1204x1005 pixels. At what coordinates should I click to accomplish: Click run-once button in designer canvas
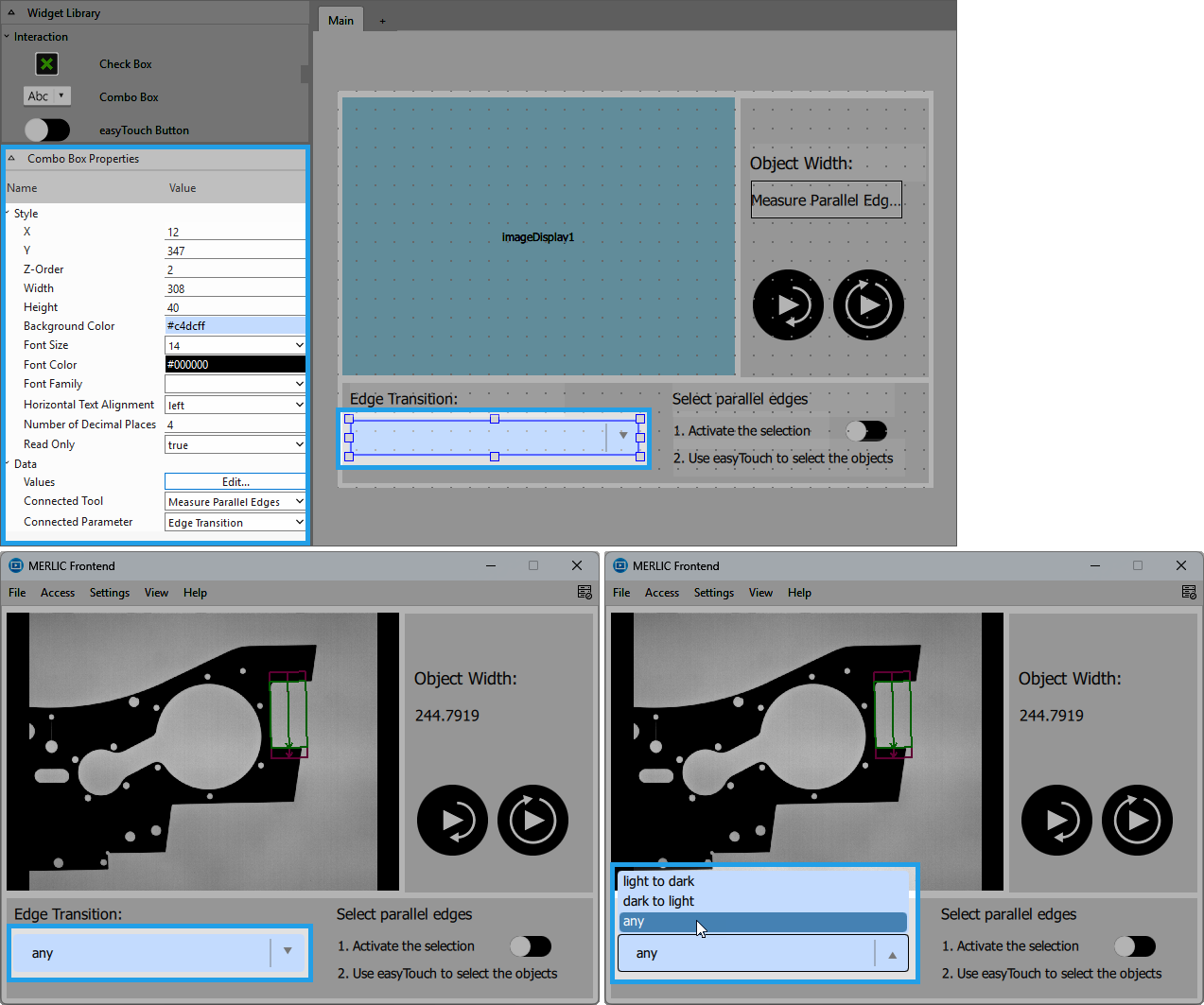[x=788, y=305]
